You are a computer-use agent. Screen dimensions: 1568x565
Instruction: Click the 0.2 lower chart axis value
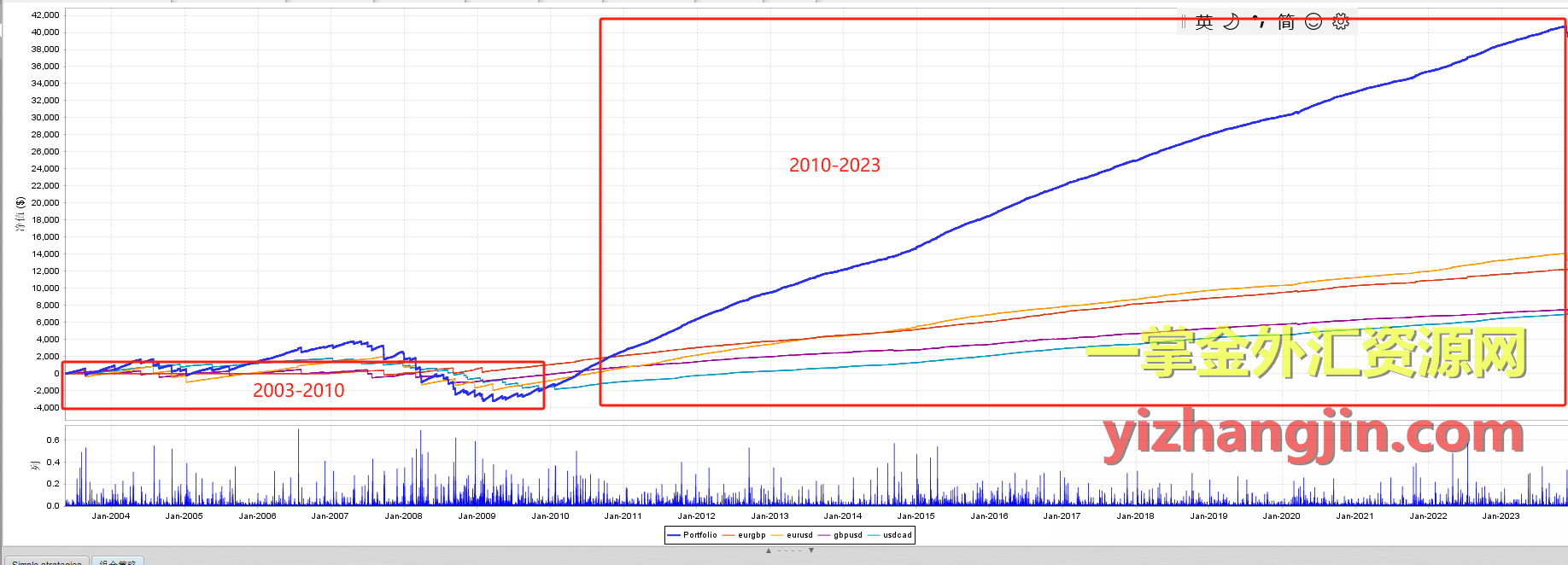tap(53, 484)
